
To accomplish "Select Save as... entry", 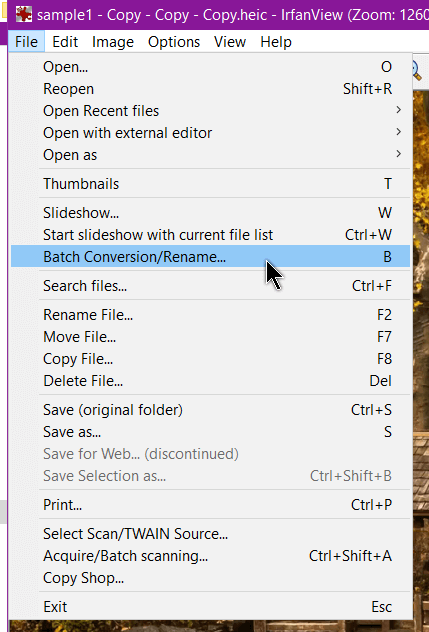I will [x=210, y=432].
